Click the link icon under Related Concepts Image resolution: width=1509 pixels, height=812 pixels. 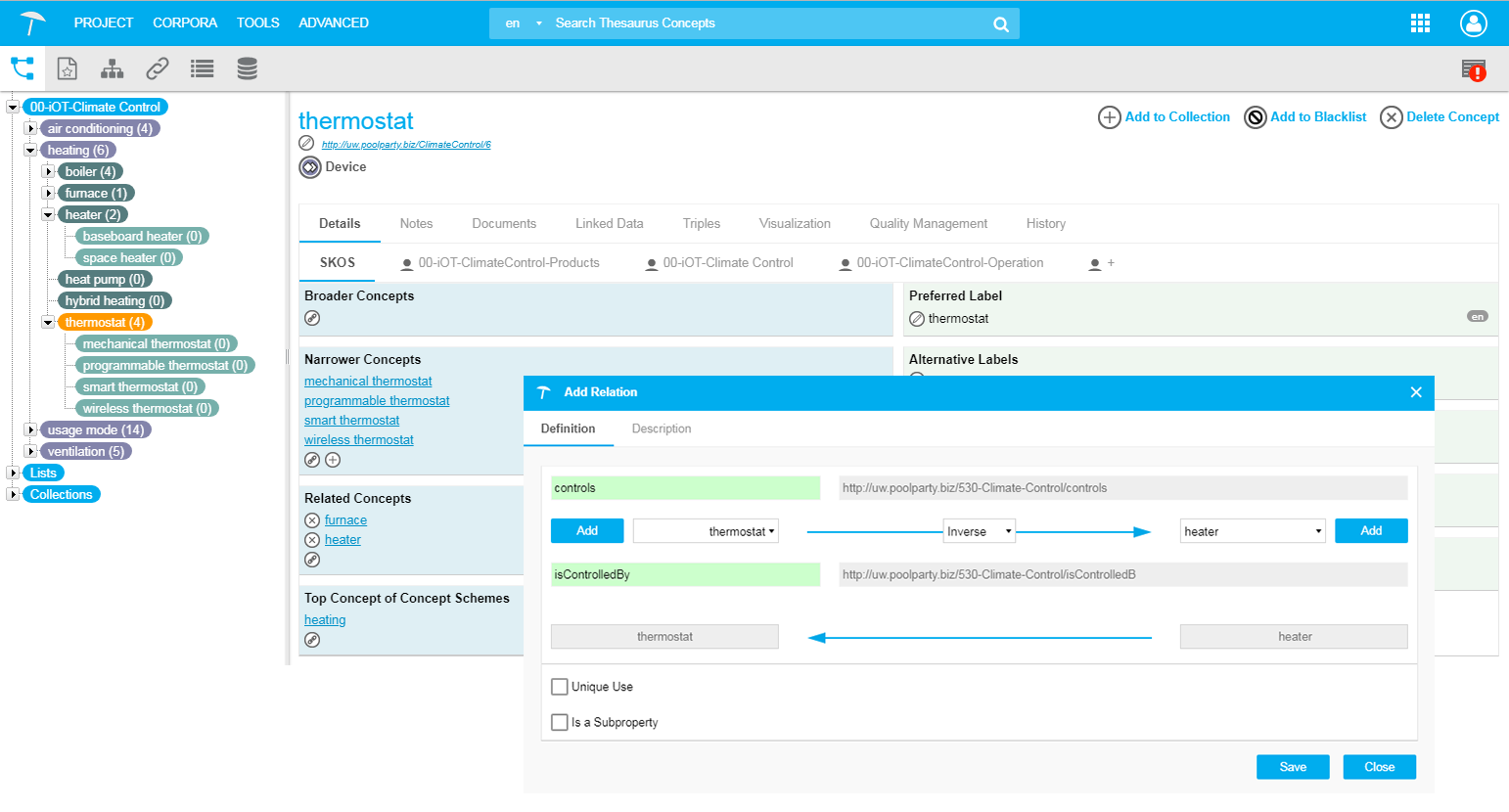point(312,560)
